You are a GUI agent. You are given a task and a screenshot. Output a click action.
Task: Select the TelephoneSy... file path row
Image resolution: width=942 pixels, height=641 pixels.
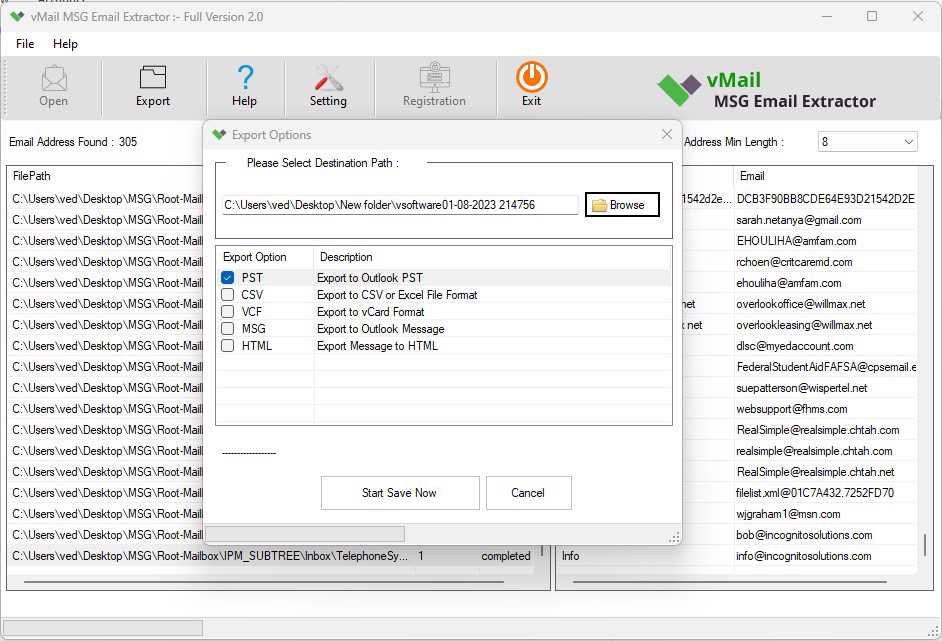210,556
